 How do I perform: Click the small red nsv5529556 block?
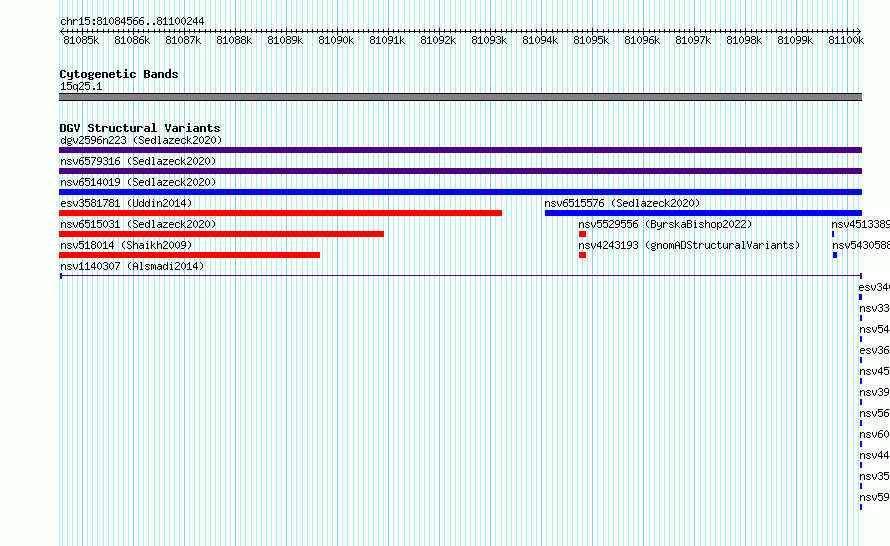pos(582,234)
